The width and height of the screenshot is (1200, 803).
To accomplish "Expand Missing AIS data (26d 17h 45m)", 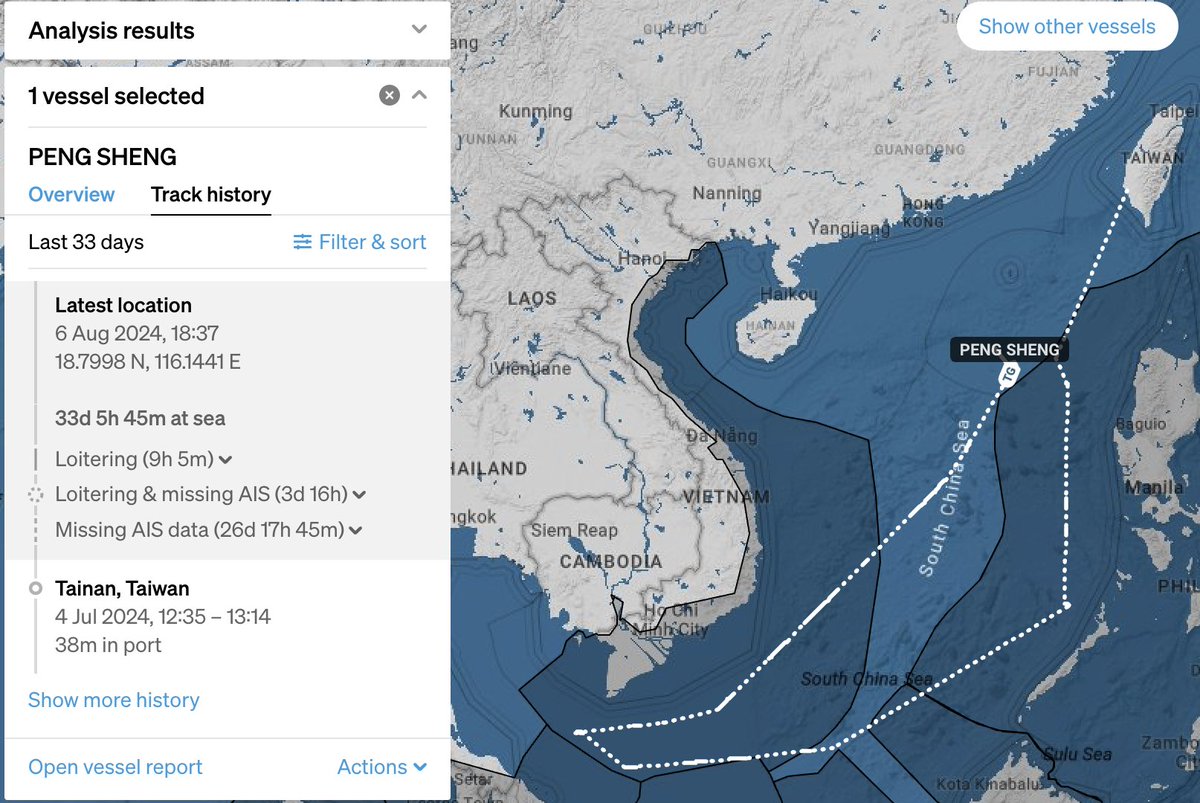I will tap(208, 529).
